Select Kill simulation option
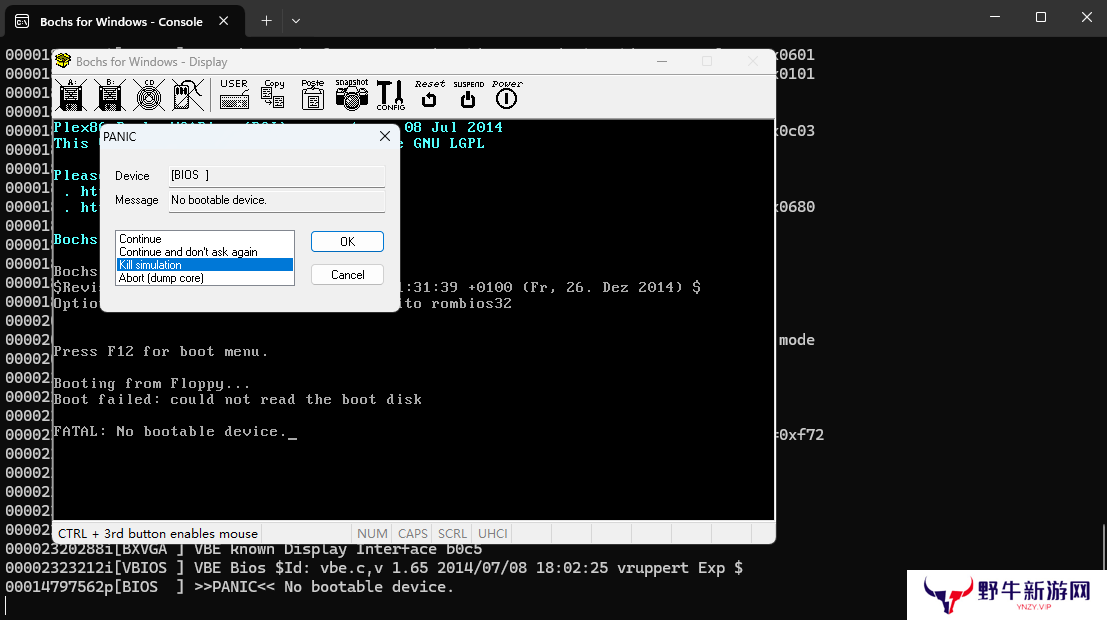The image size is (1107, 620). [x=205, y=265]
